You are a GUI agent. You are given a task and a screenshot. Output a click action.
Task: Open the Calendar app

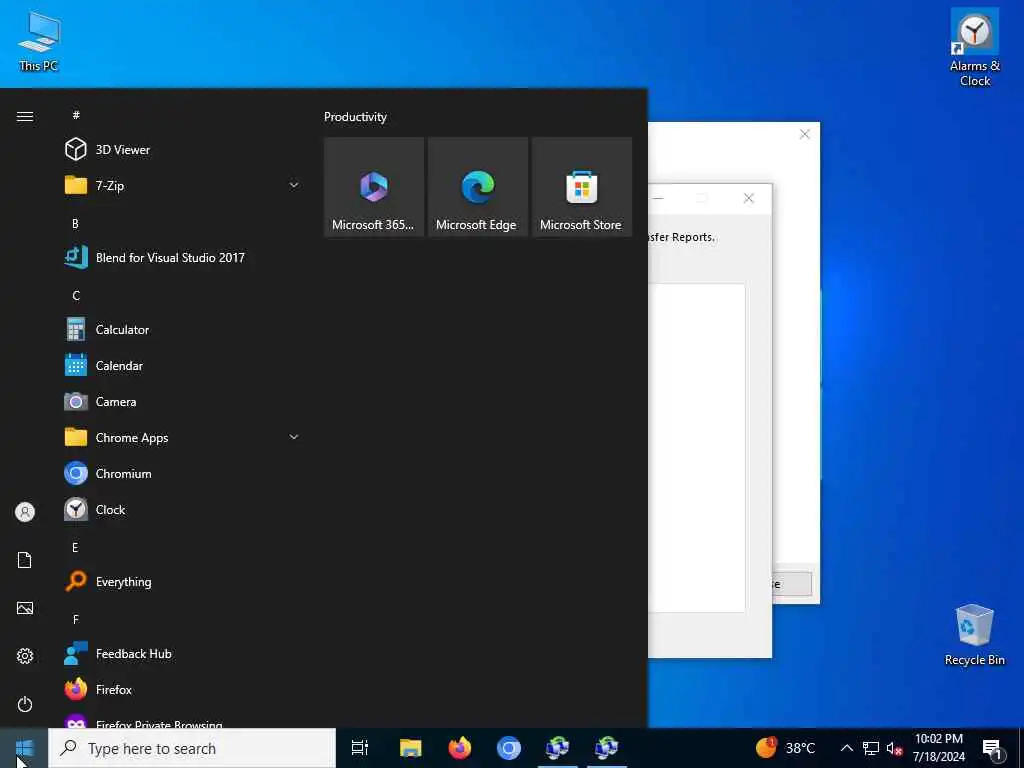click(x=182, y=366)
